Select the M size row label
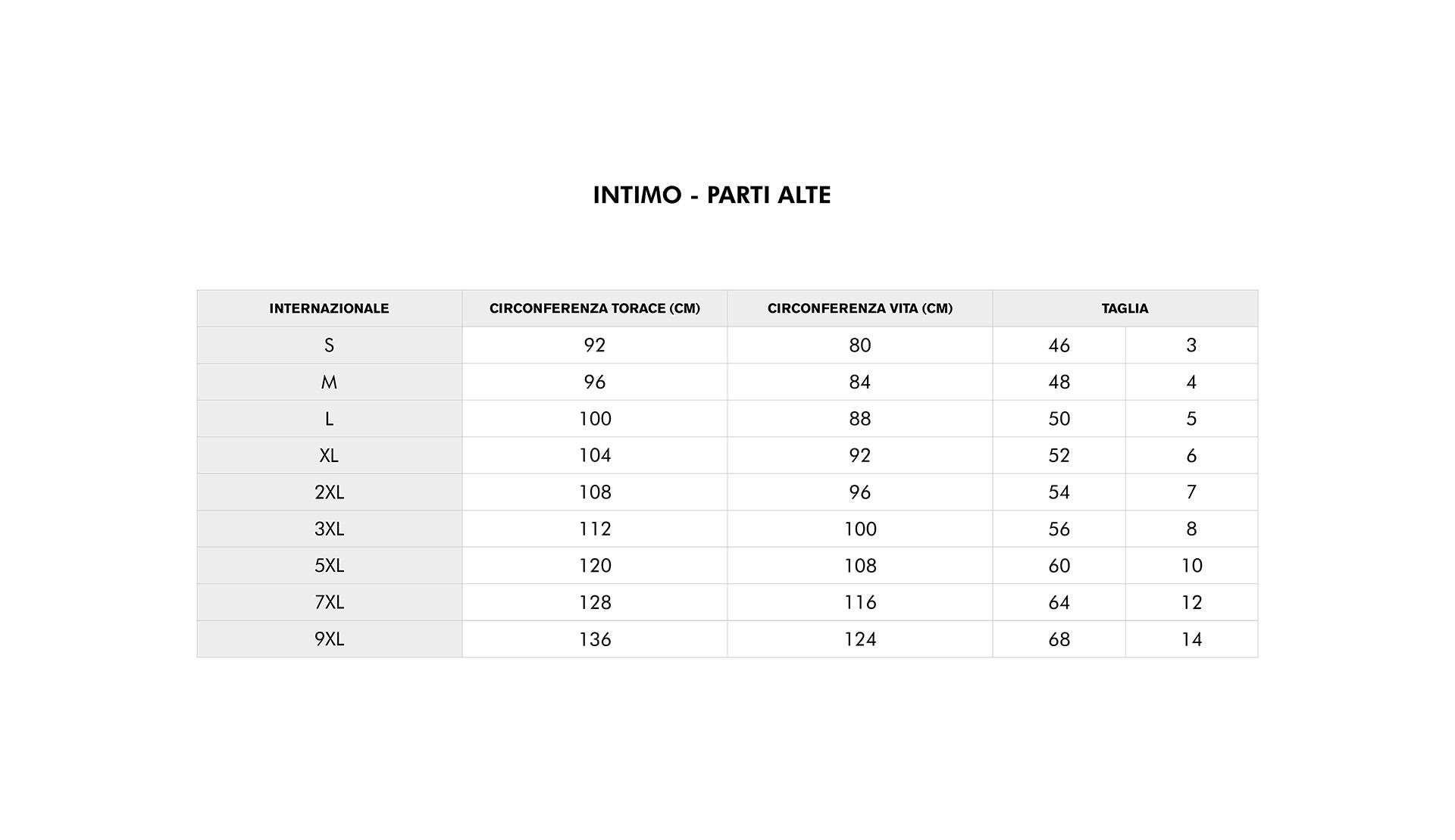This screenshot has width=1455, height=840. coord(329,382)
